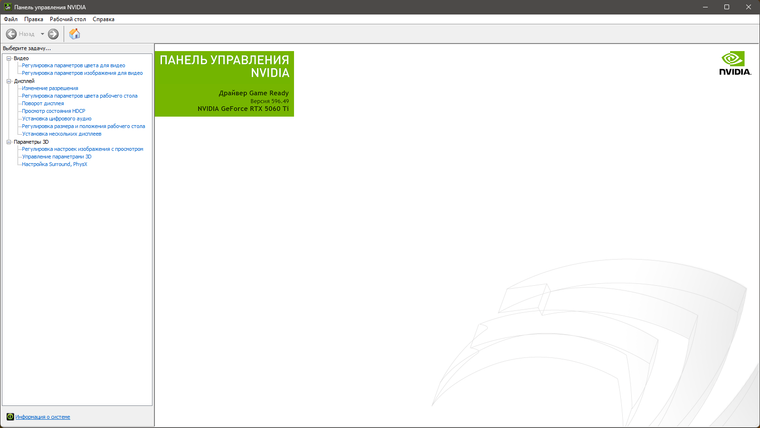Click the Forward arrow icon in toolbar
This screenshot has width=760, height=428.
(x=53, y=34)
